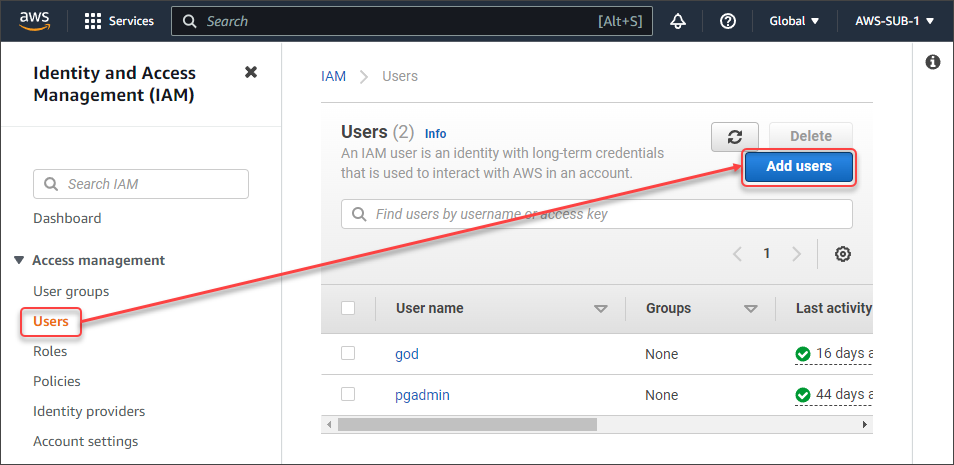954x465 pixels.
Task: Open the pgadmin user link
Action: pyautogui.click(x=422, y=395)
